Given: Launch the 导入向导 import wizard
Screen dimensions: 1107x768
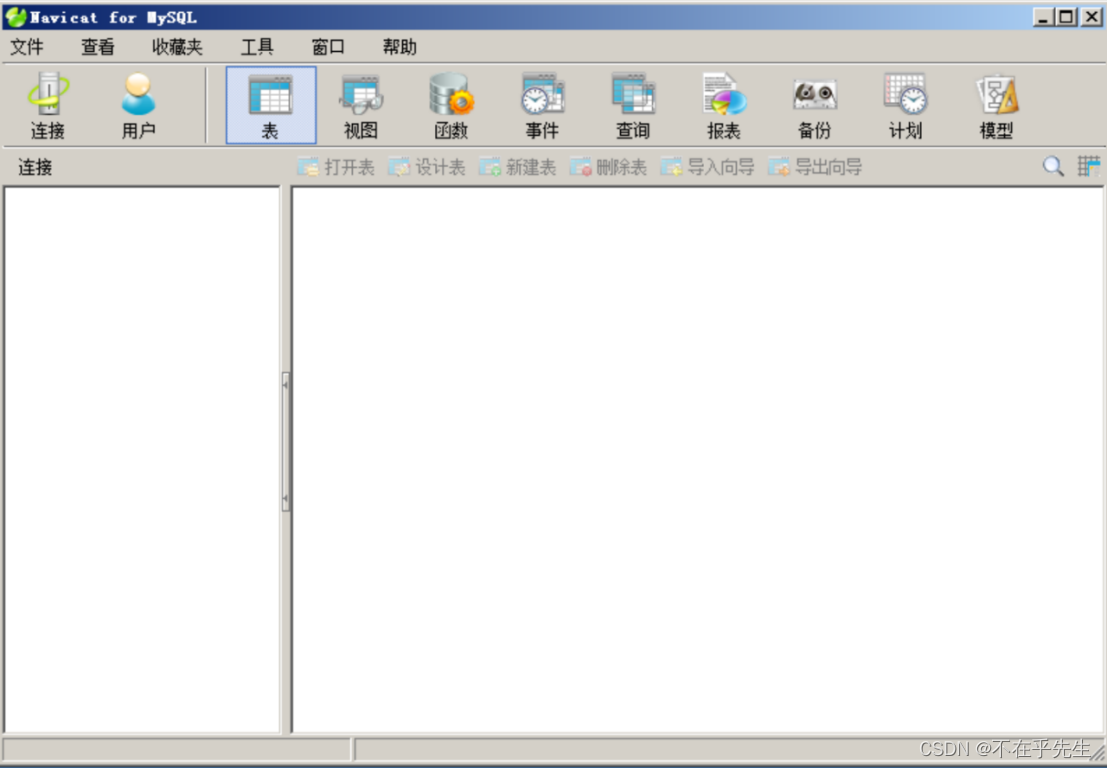Looking at the screenshot, I should [707, 167].
